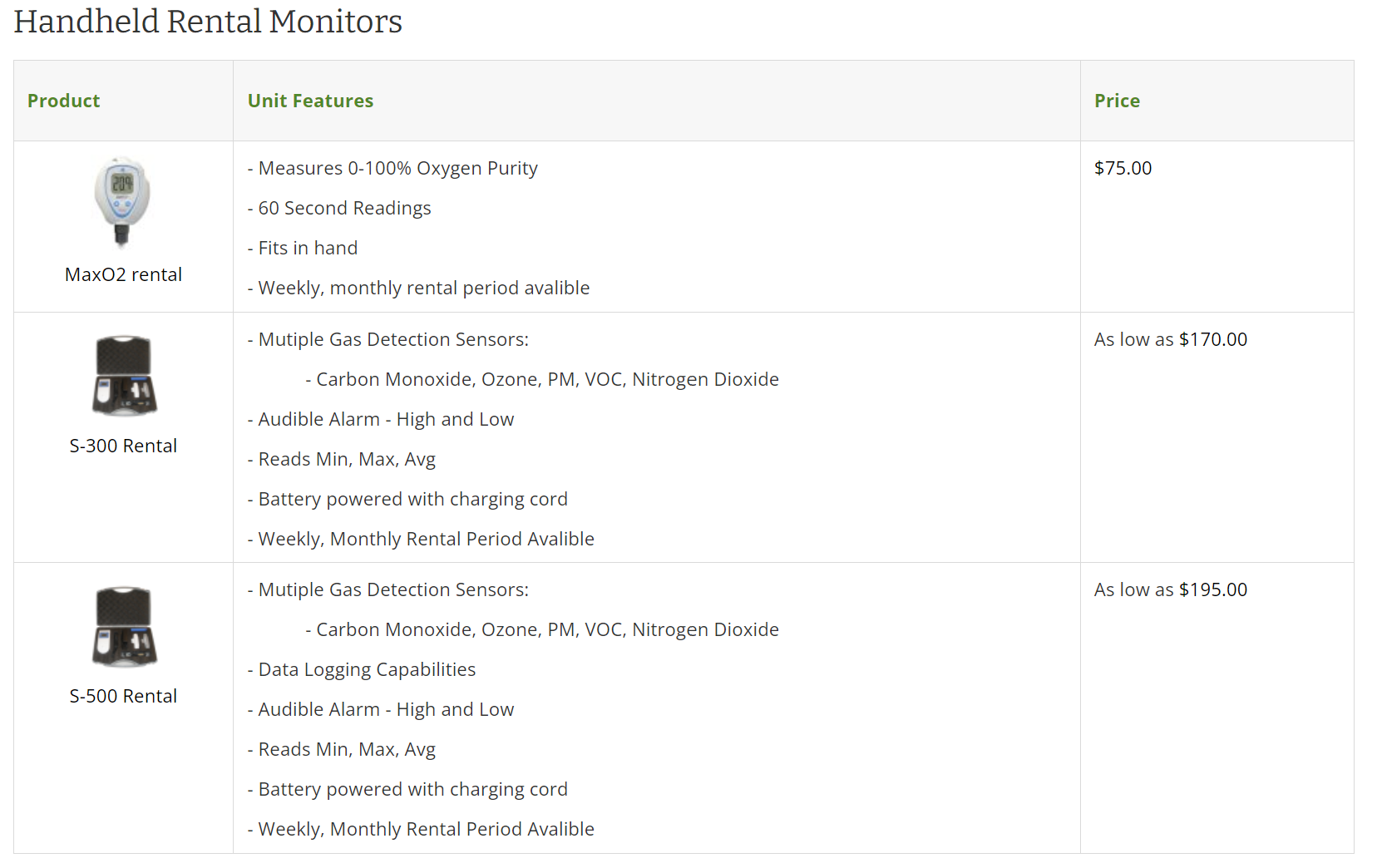Click the S-500 Rental carrying case image
This screenshot has width=1377, height=868.
coord(124,626)
